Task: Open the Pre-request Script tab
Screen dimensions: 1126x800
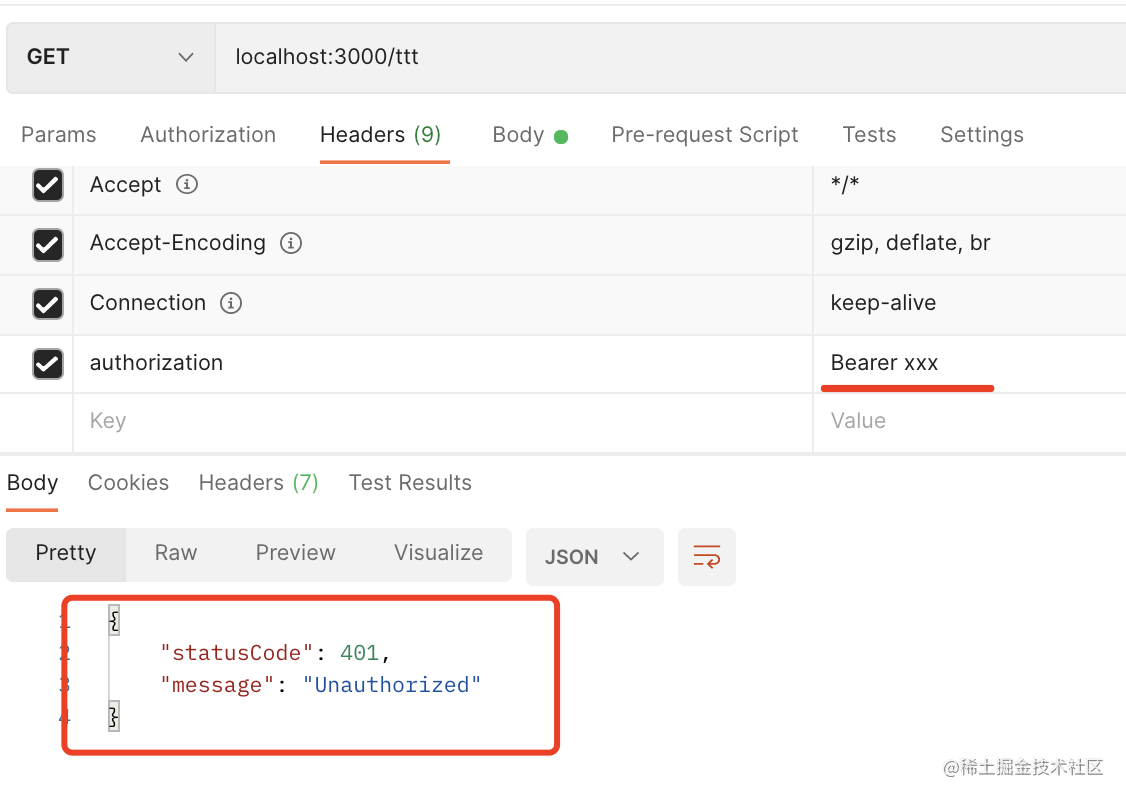Action: click(705, 135)
